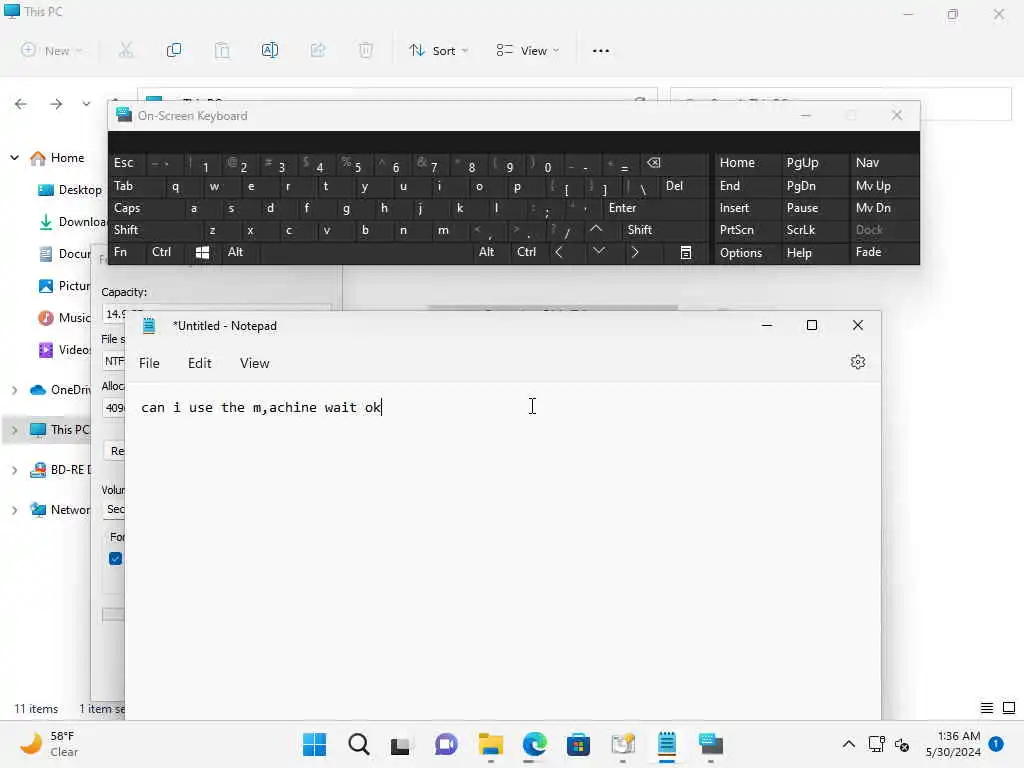
Task: Go back with File Explorer back arrow
Action: tap(21, 104)
